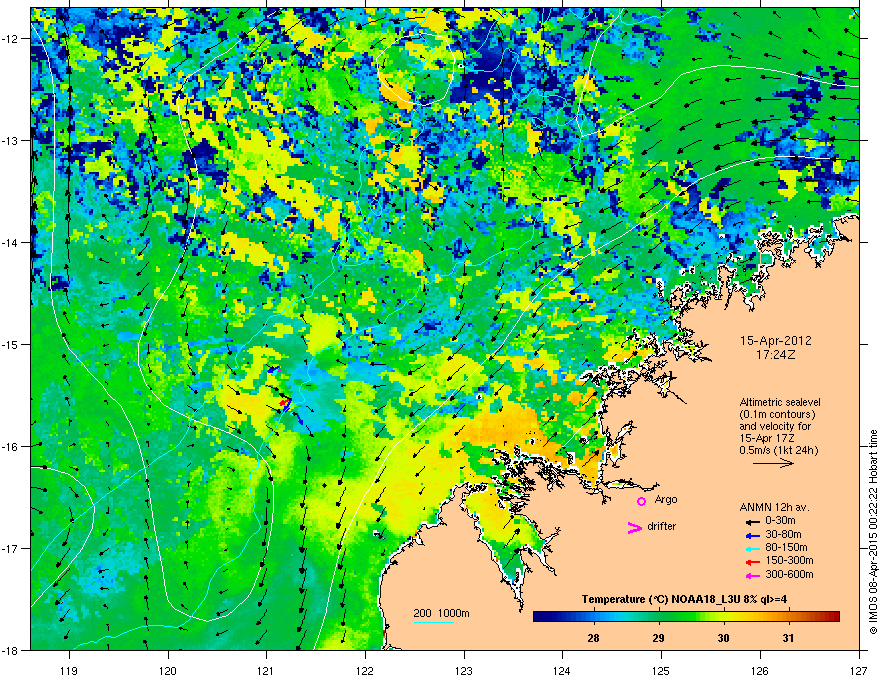Click the '28' tick label on colour bar
This screenshot has width=880, height=680.
(x=593, y=638)
